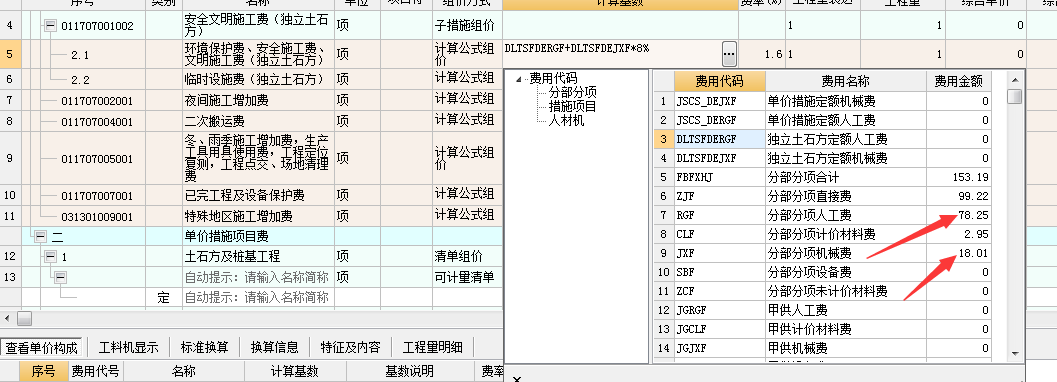Image resolution: width=1057 pixels, height=382 pixels.
Task: Click the name prompt field in row 13
Action: [258, 277]
